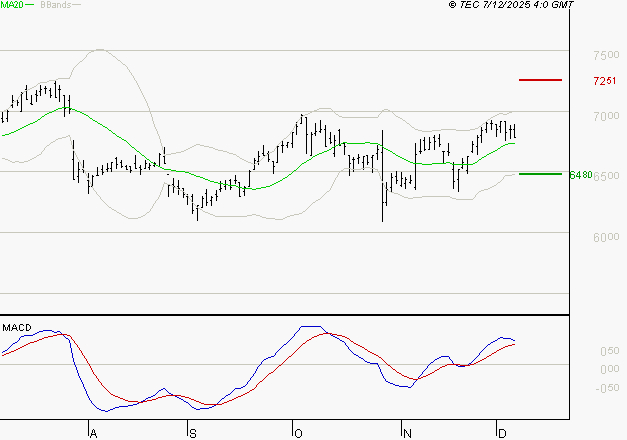Screen dimensions: 627x440
Task: Click the MACD 050 axis label
Action: pyautogui.click(x=610, y=351)
